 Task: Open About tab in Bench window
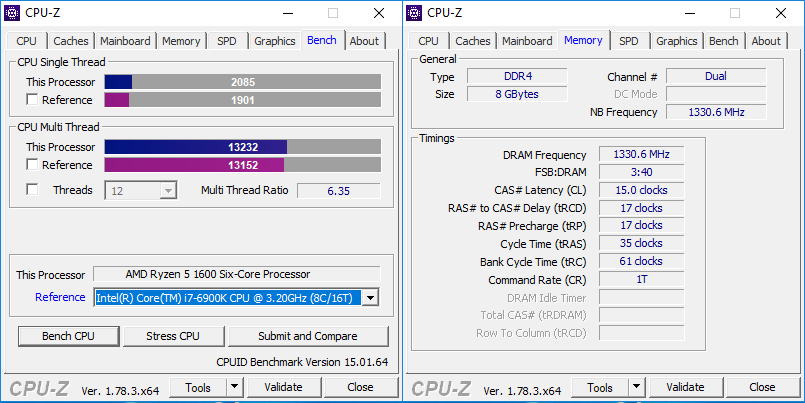[365, 41]
